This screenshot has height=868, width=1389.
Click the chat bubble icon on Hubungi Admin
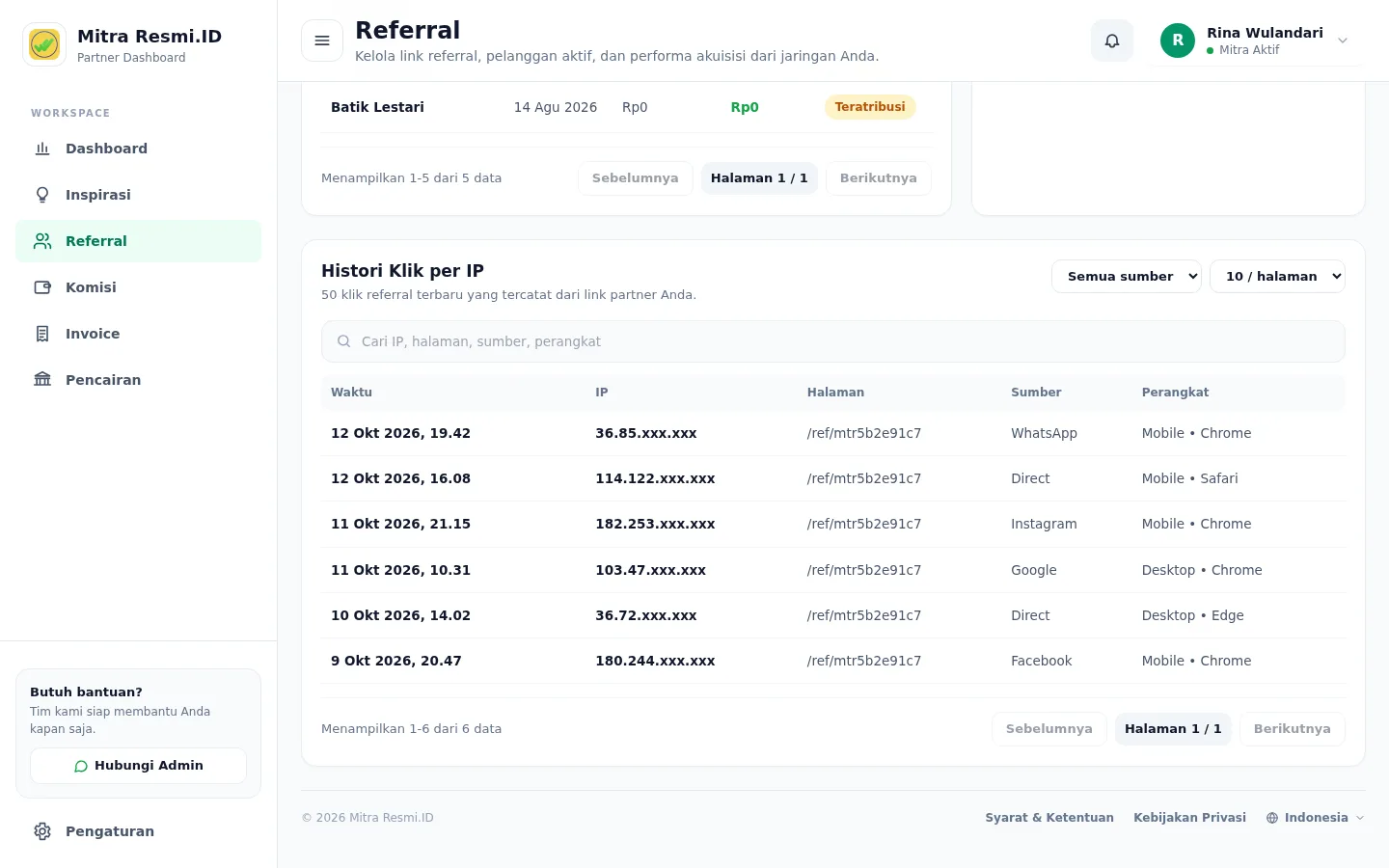point(81,766)
